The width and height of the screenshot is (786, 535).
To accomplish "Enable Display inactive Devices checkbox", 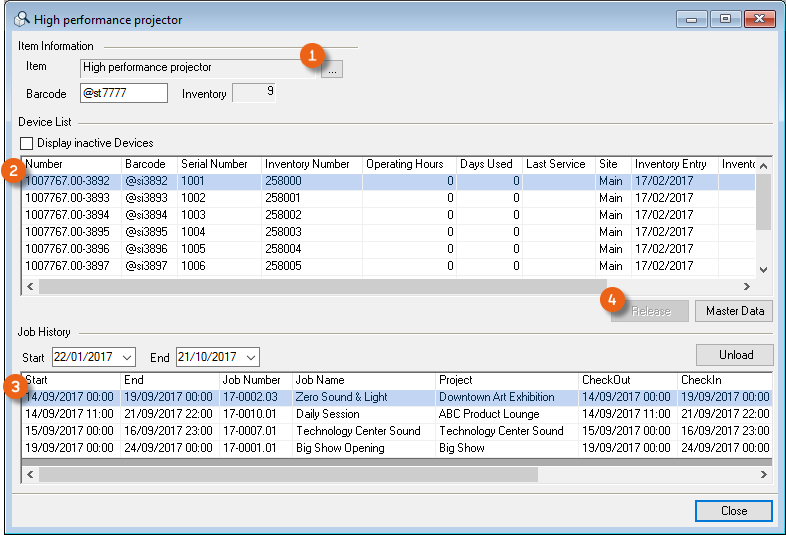I will [x=27, y=143].
